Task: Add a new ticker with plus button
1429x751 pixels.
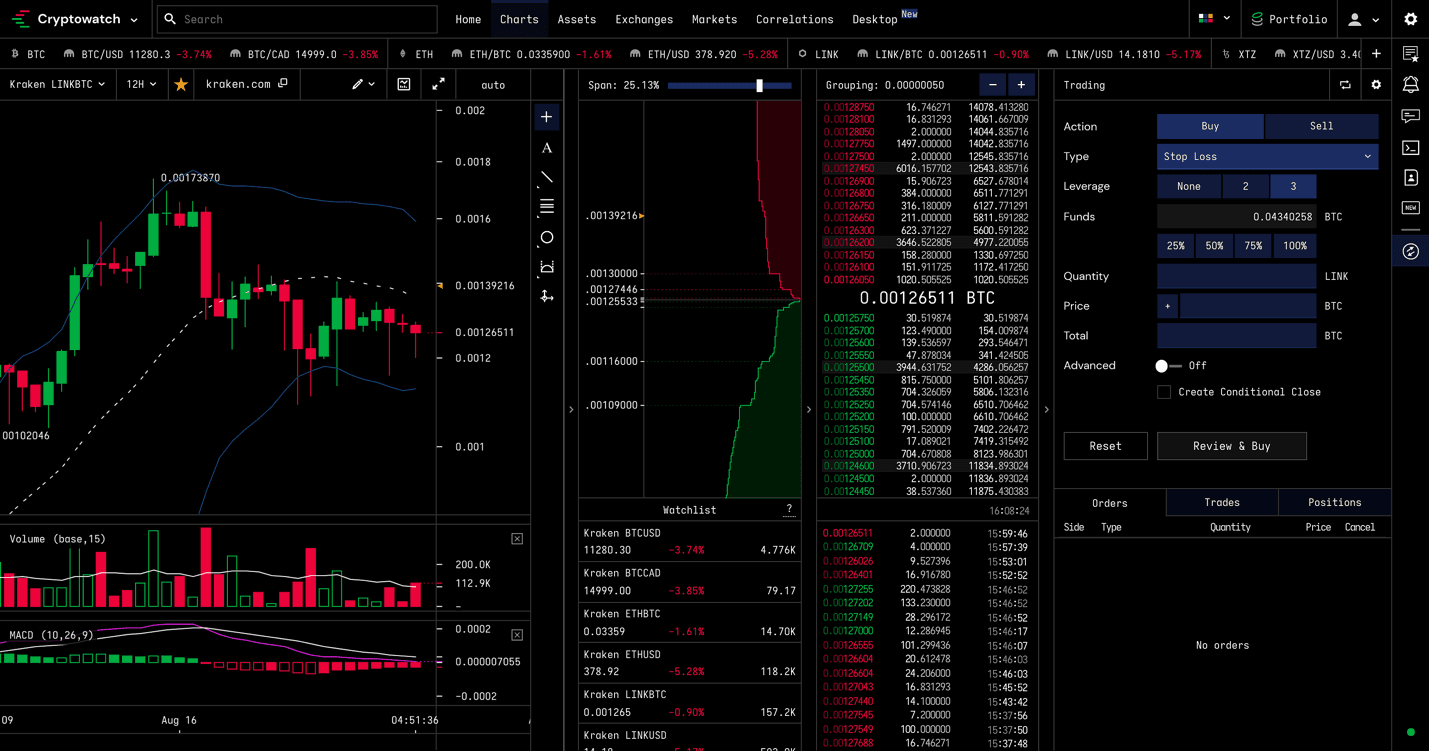Action: pyautogui.click(x=1376, y=54)
